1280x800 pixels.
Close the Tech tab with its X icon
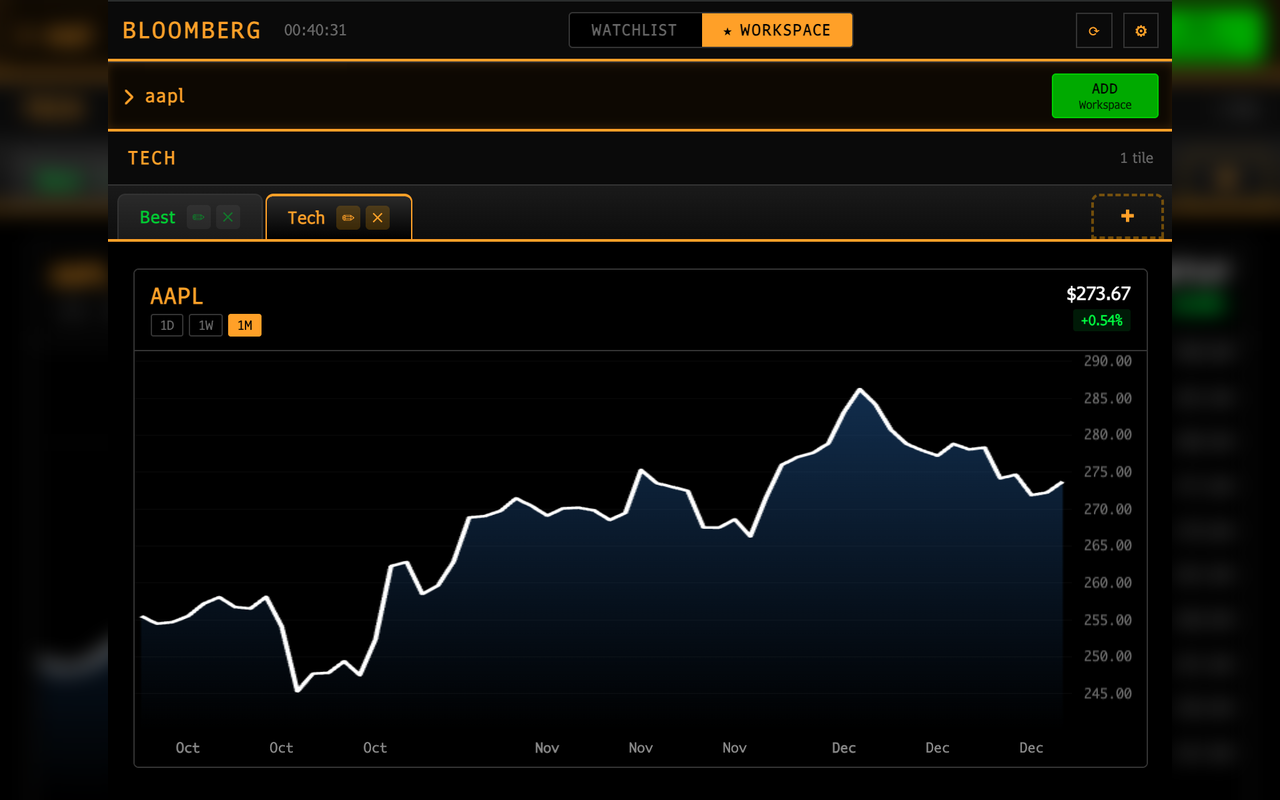tap(378, 217)
